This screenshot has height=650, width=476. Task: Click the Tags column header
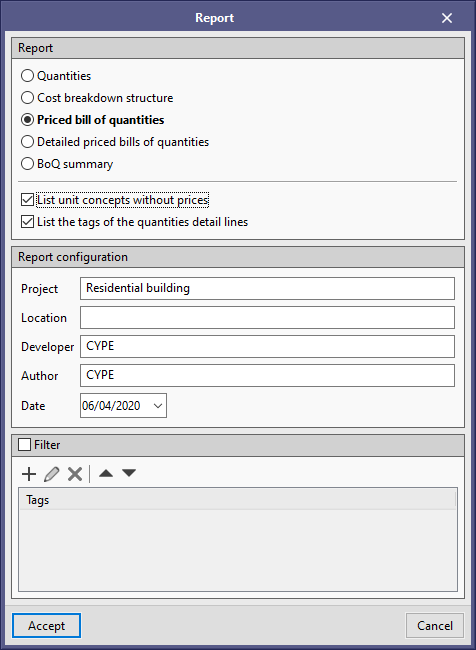pos(237,500)
